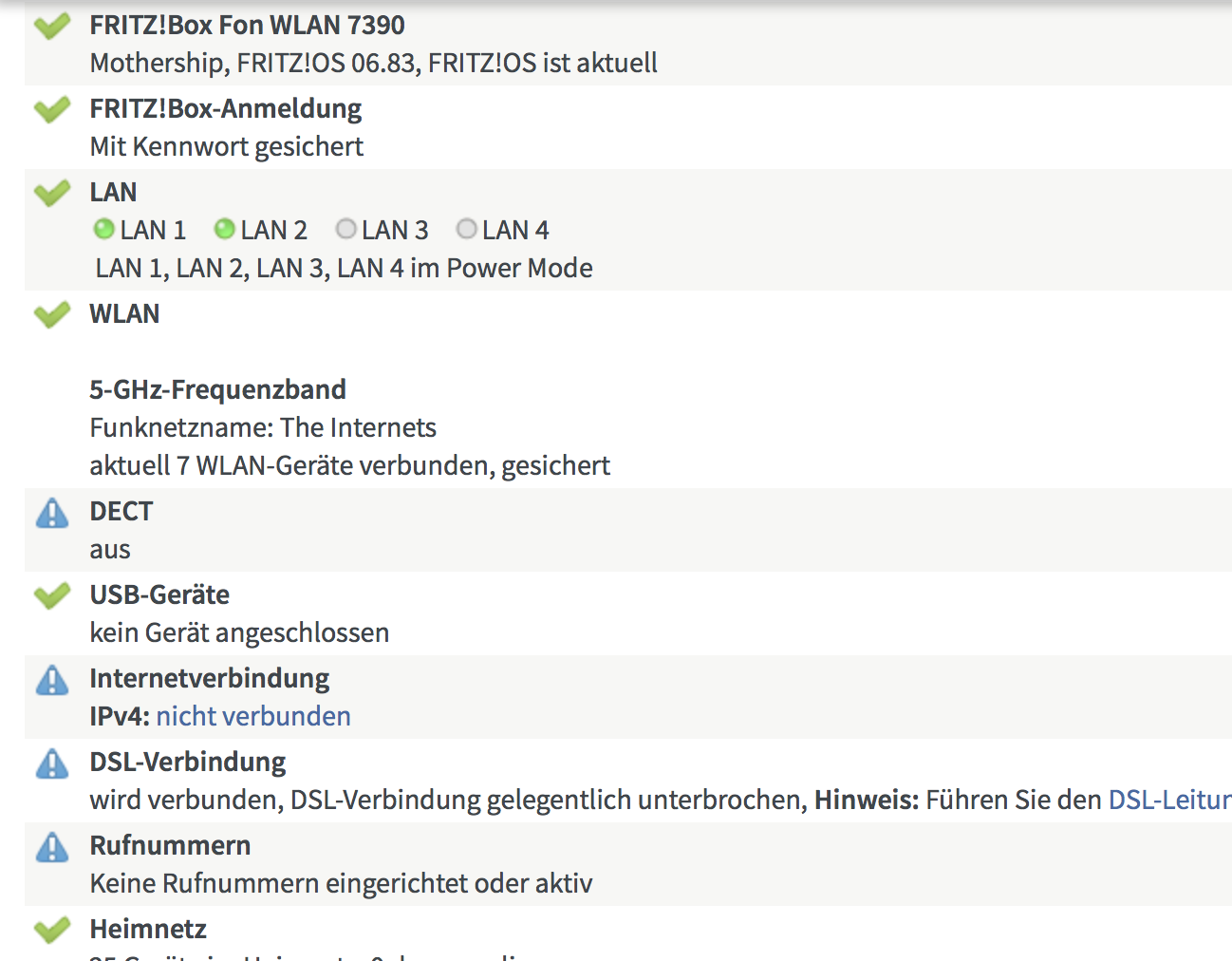Image resolution: width=1232 pixels, height=961 pixels.
Task: Click the Rufnummern warning triangle
Action: click(x=52, y=847)
